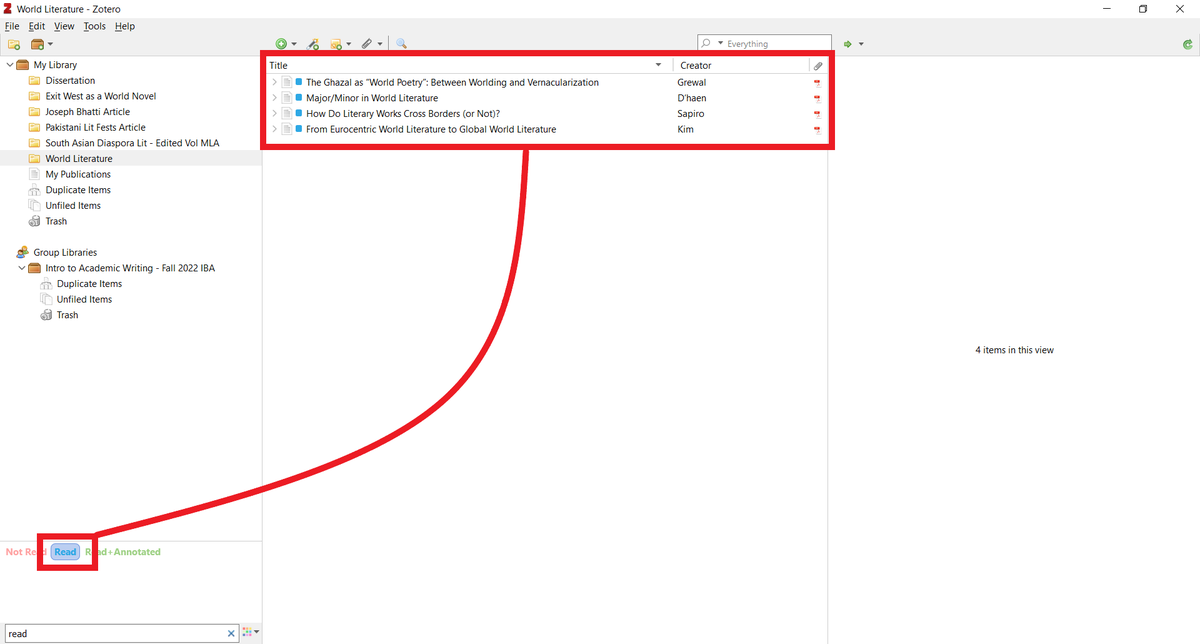
Task: Click PDF icon in Kim row
Action: 817,130
